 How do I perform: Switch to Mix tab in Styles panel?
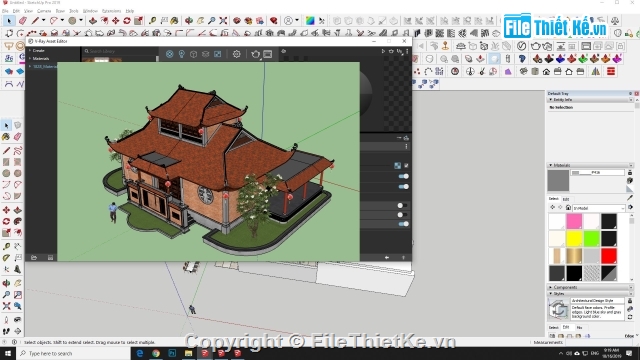coord(579,327)
